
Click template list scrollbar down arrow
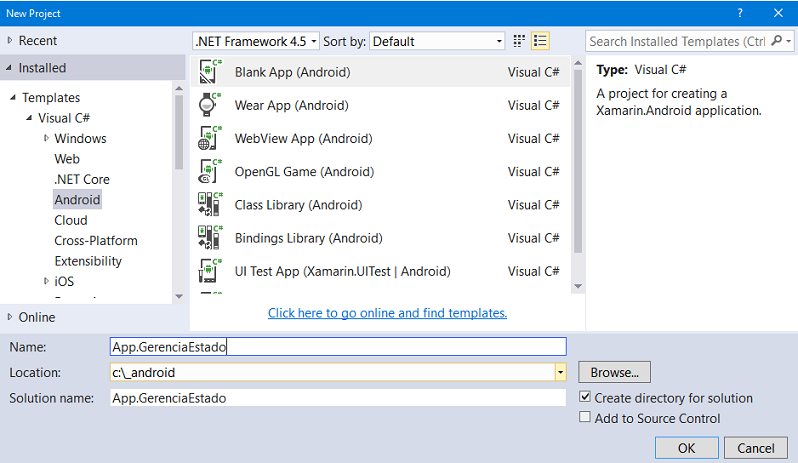click(578, 286)
